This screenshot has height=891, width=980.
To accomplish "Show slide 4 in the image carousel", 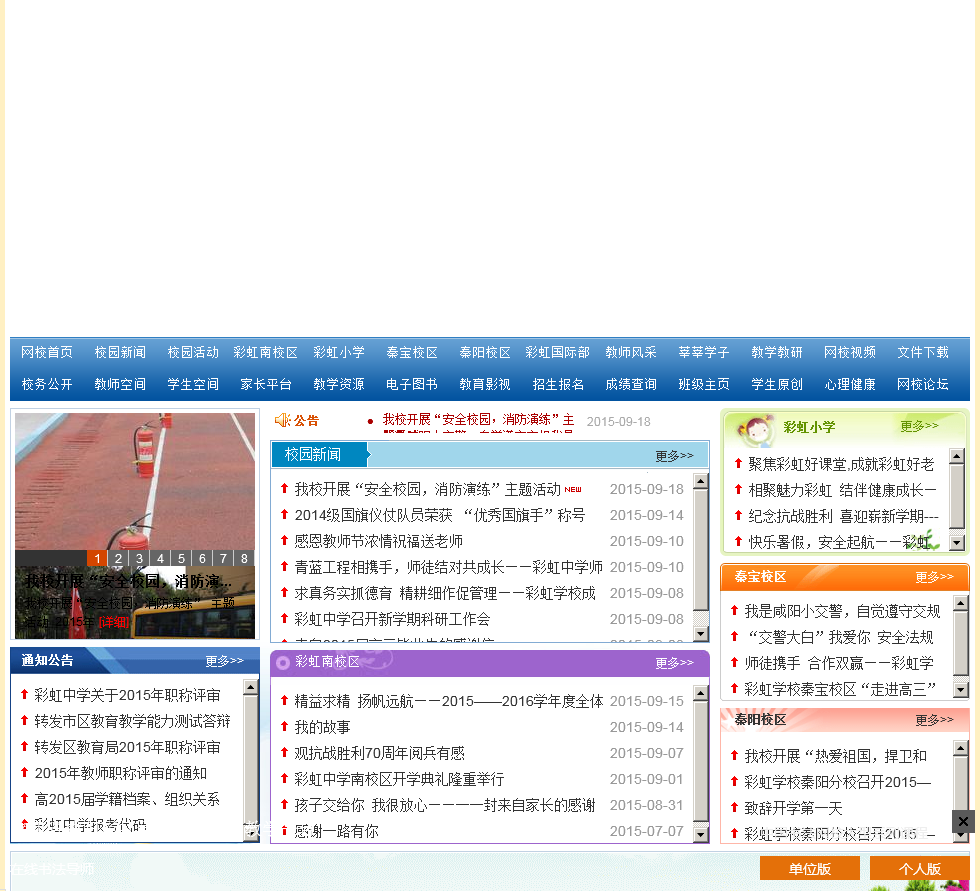I will tap(161, 558).
